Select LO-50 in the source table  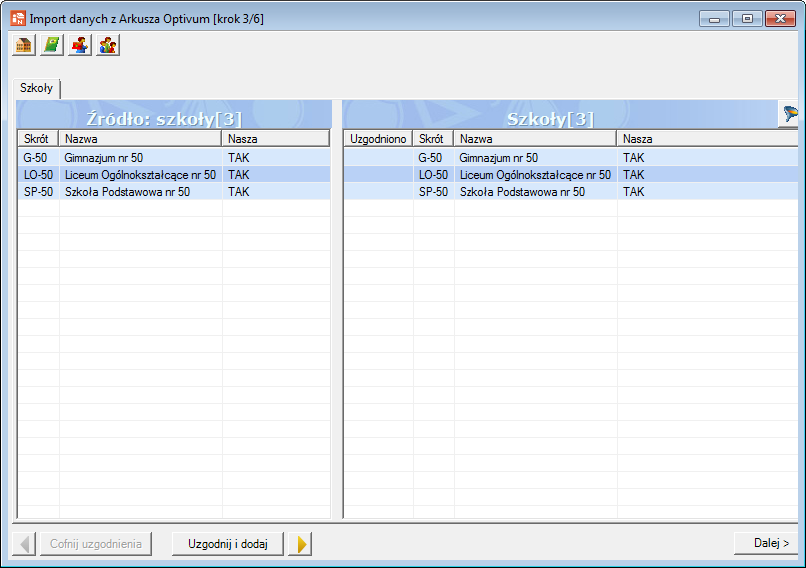tap(39, 175)
